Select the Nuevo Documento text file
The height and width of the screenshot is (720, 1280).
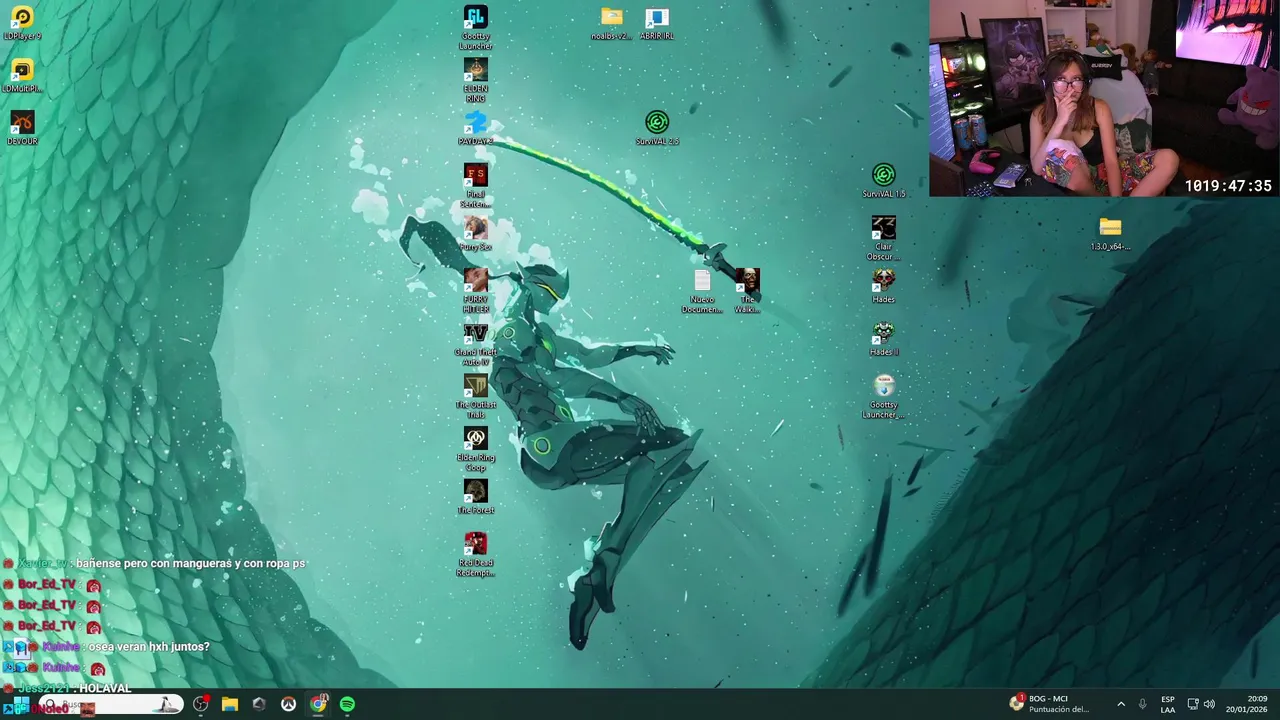(702, 292)
